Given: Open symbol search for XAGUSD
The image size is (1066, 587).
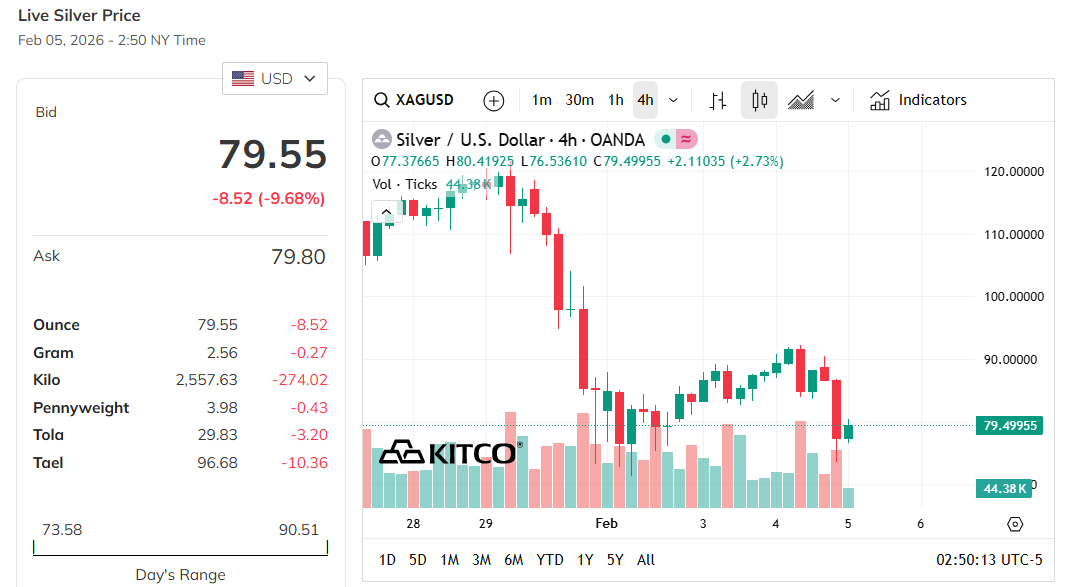Looking at the screenshot, I should 414,100.
